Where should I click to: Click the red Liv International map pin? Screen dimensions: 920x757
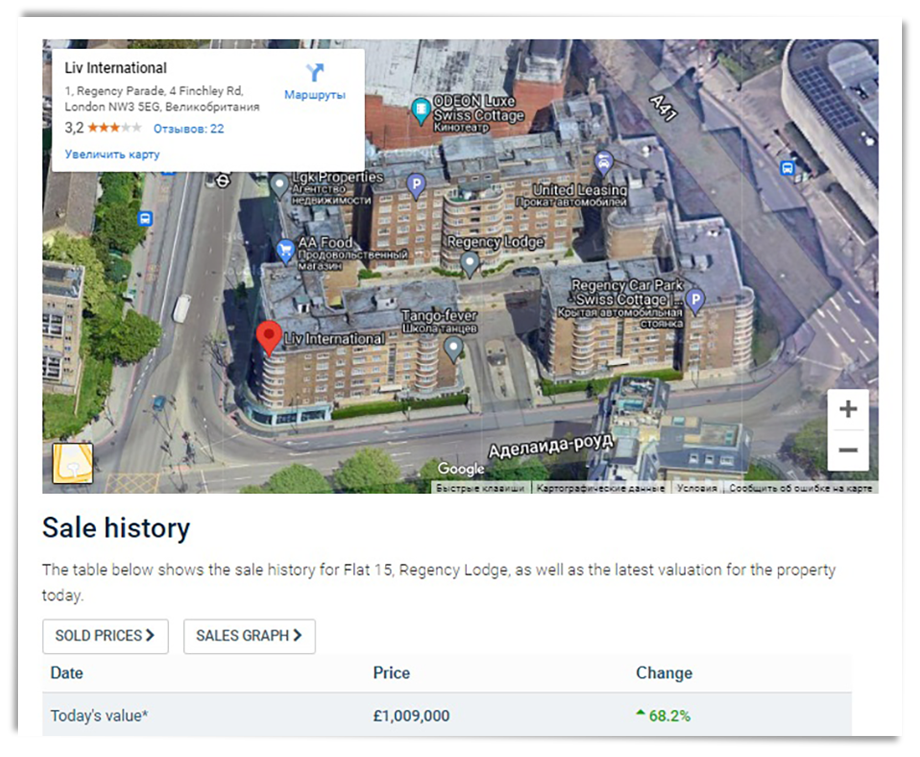[x=268, y=338]
